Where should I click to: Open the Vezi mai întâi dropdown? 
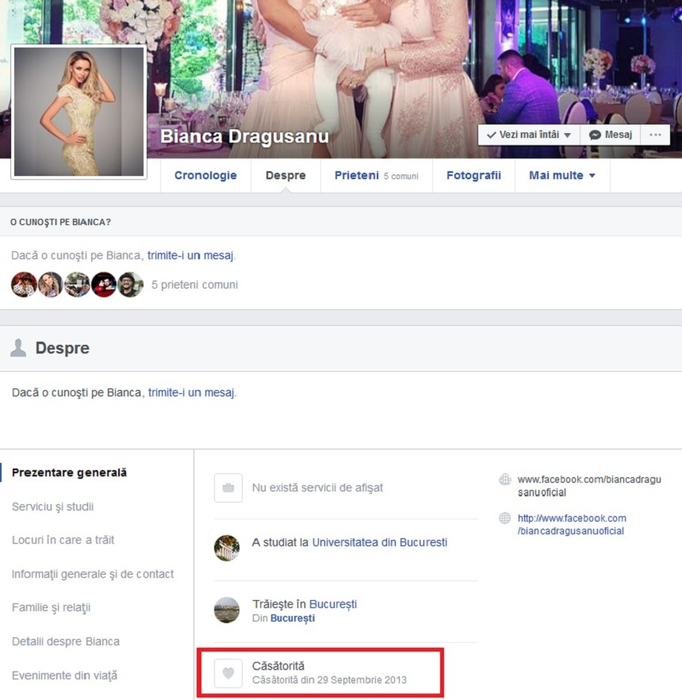tap(529, 135)
